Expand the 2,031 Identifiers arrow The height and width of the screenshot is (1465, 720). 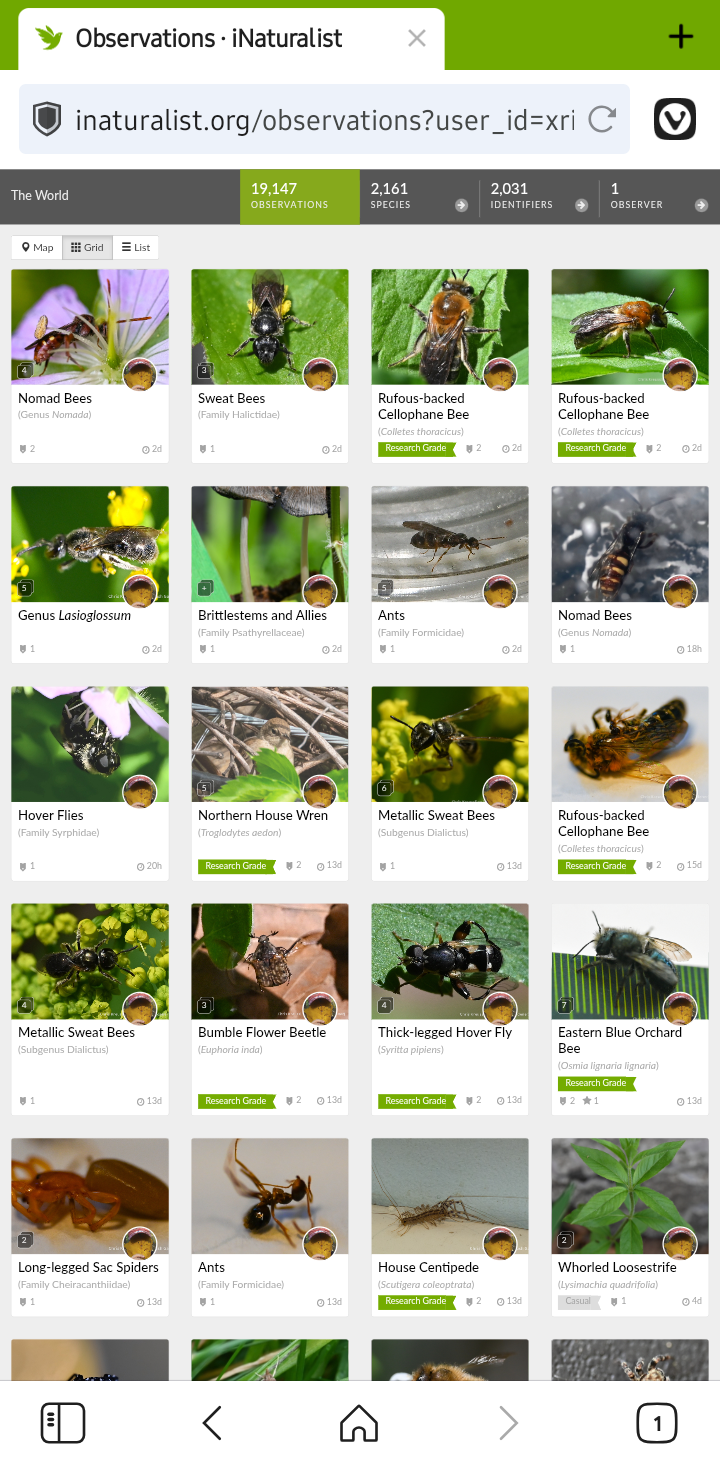click(x=581, y=205)
